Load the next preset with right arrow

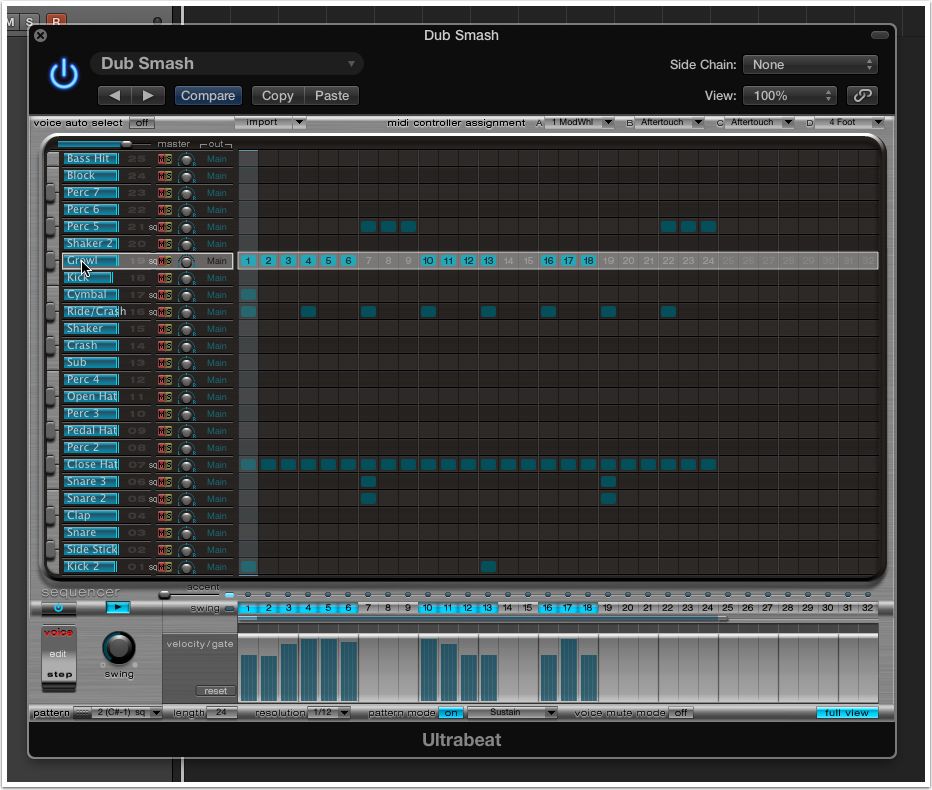tap(148, 96)
